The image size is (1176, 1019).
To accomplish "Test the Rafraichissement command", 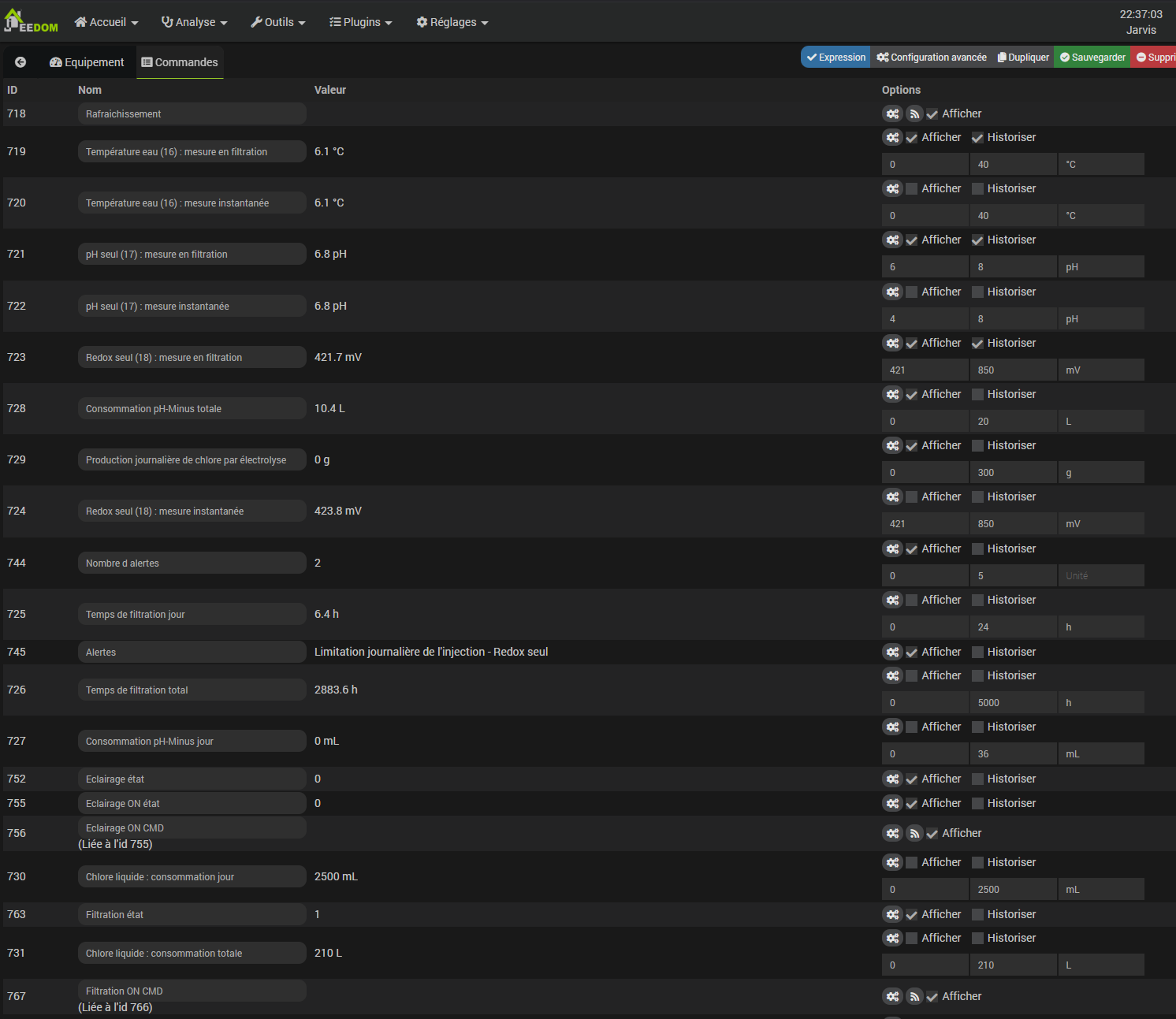I will click(x=914, y=113).
